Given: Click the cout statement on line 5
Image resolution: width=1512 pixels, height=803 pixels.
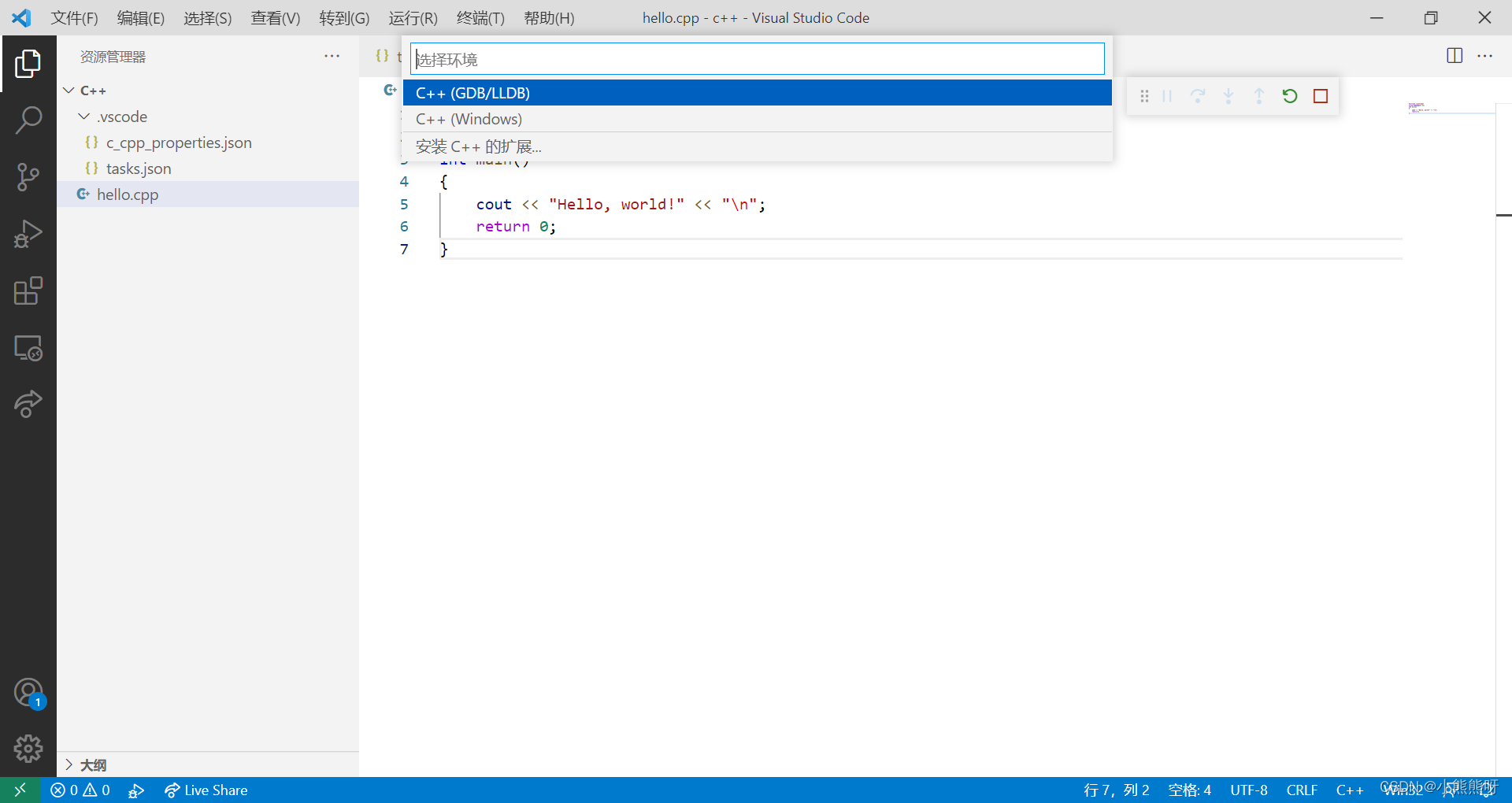Looking at the screenshot, I should [621, 204].
